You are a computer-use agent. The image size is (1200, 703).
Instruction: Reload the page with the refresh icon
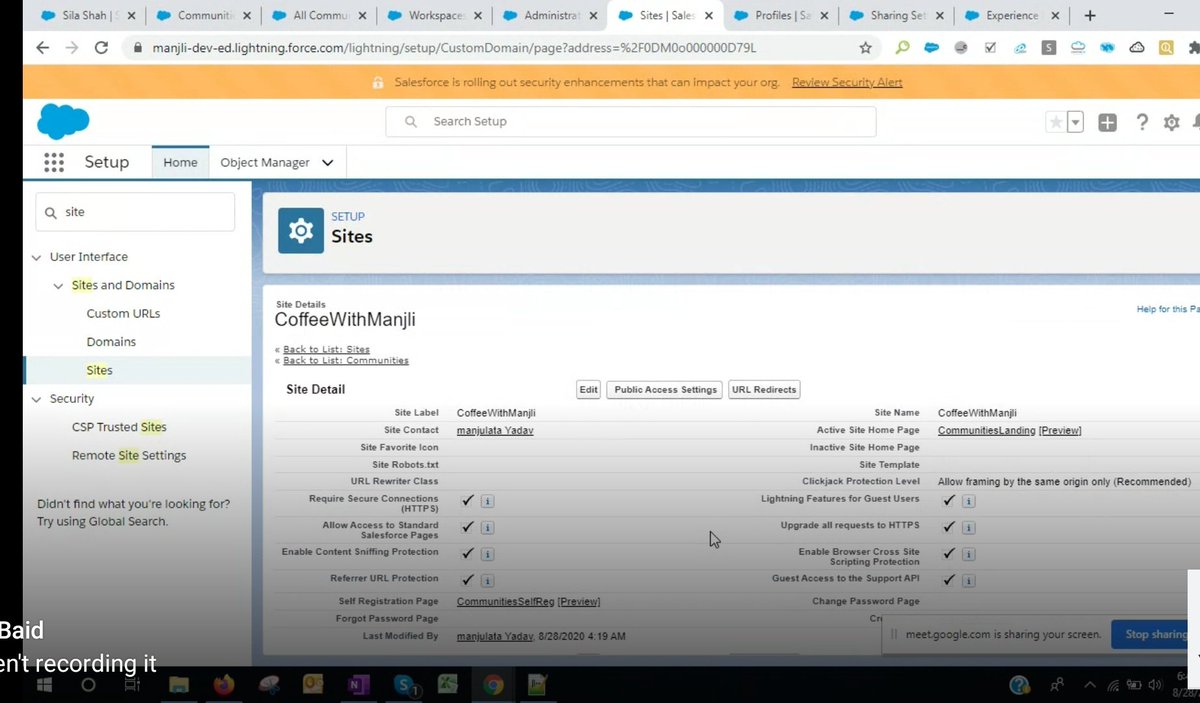point(101,47)
